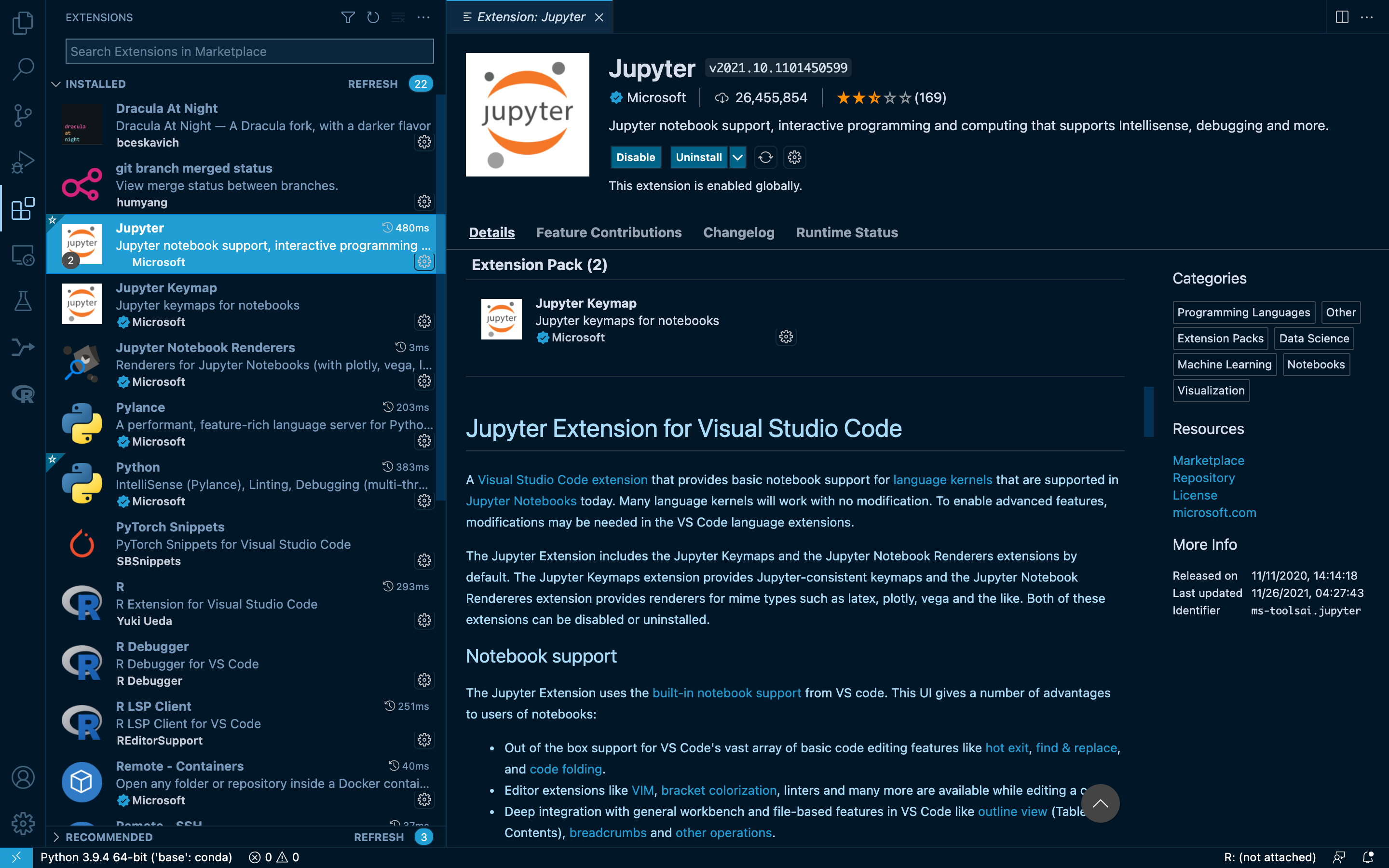Switch to the Changelog tab

click(x=739, y=232)
